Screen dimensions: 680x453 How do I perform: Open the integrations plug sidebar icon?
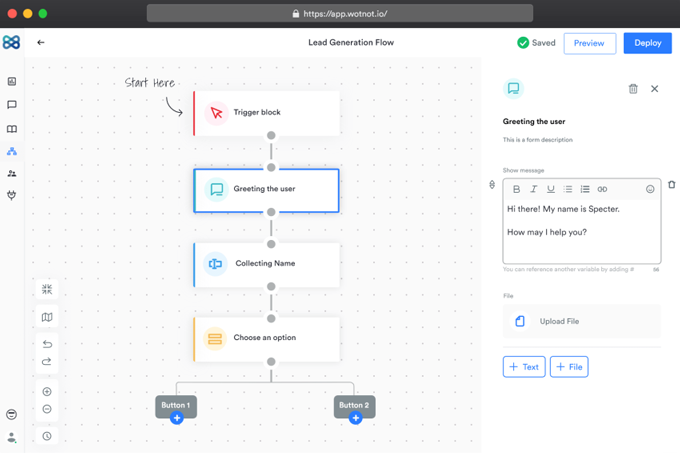click(x=12, y=195)
